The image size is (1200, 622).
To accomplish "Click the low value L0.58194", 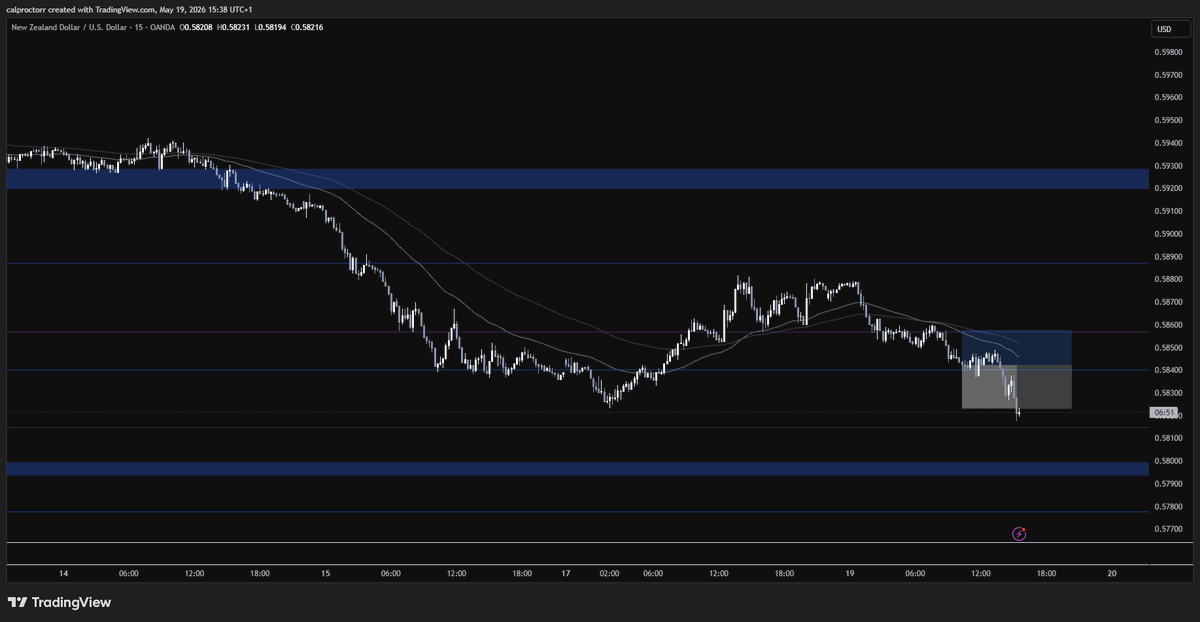I will [272, 27].
